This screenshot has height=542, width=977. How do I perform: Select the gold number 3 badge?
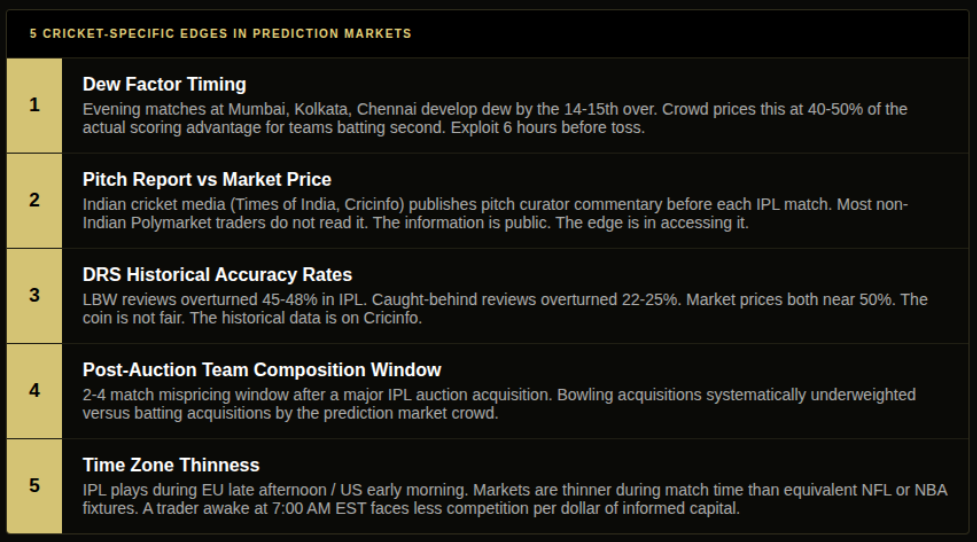[x=34, y=296]
